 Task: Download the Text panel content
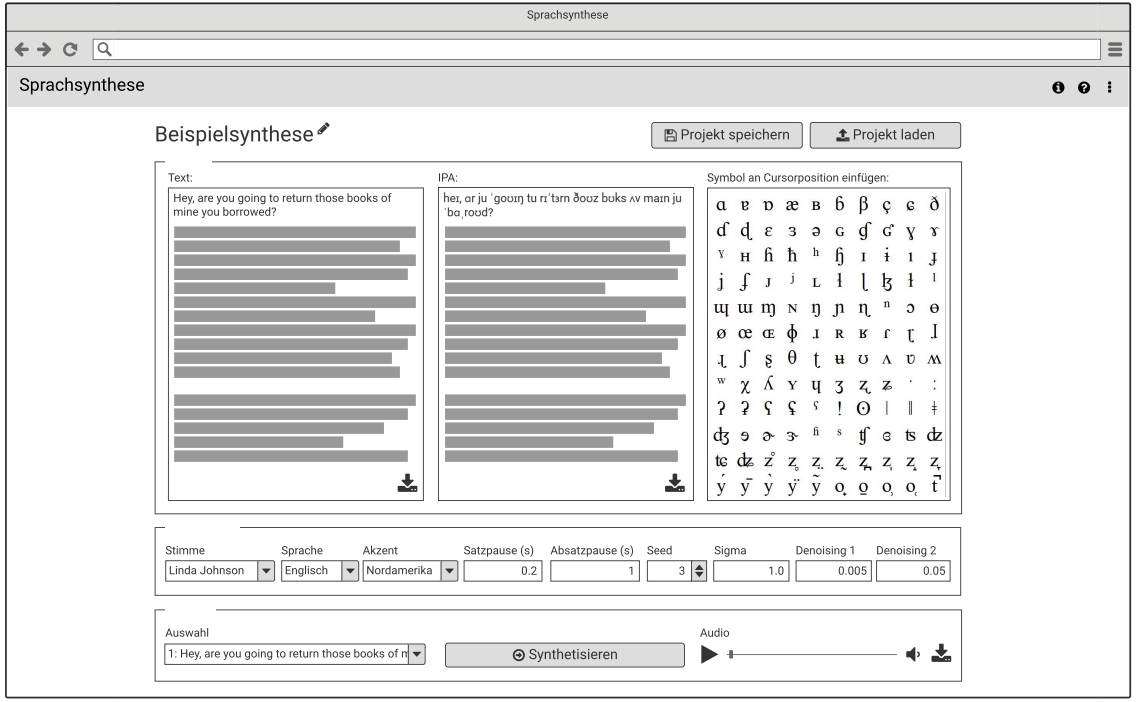(407, 483)
